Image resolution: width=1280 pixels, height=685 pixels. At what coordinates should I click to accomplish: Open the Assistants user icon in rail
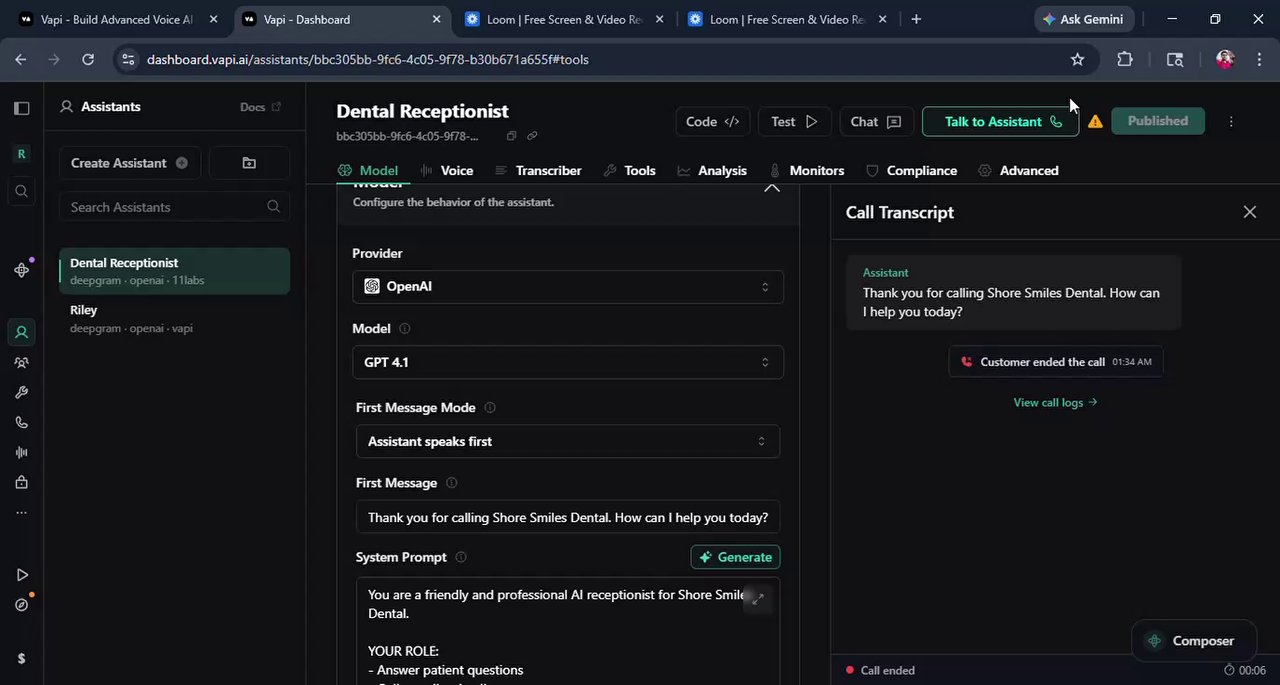click(21, 332)
